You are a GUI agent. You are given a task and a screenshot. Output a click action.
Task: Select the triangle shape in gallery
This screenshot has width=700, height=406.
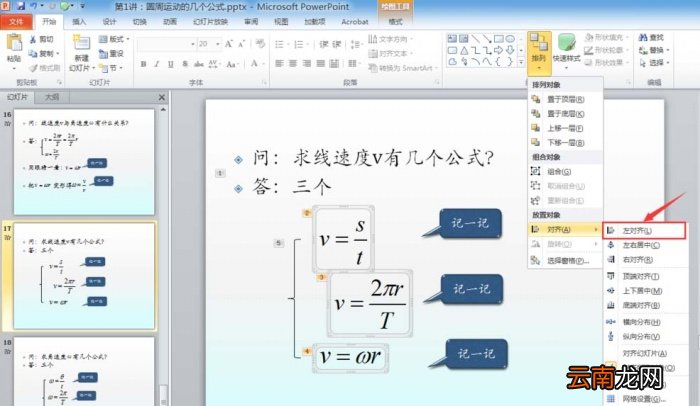[x=464, y=50]
